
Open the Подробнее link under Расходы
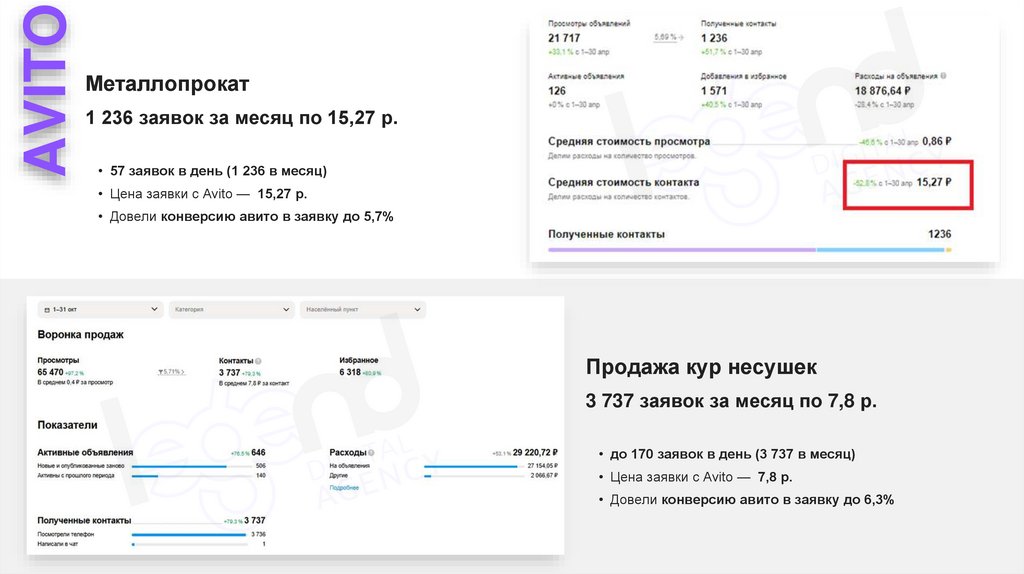coord(344,488)
